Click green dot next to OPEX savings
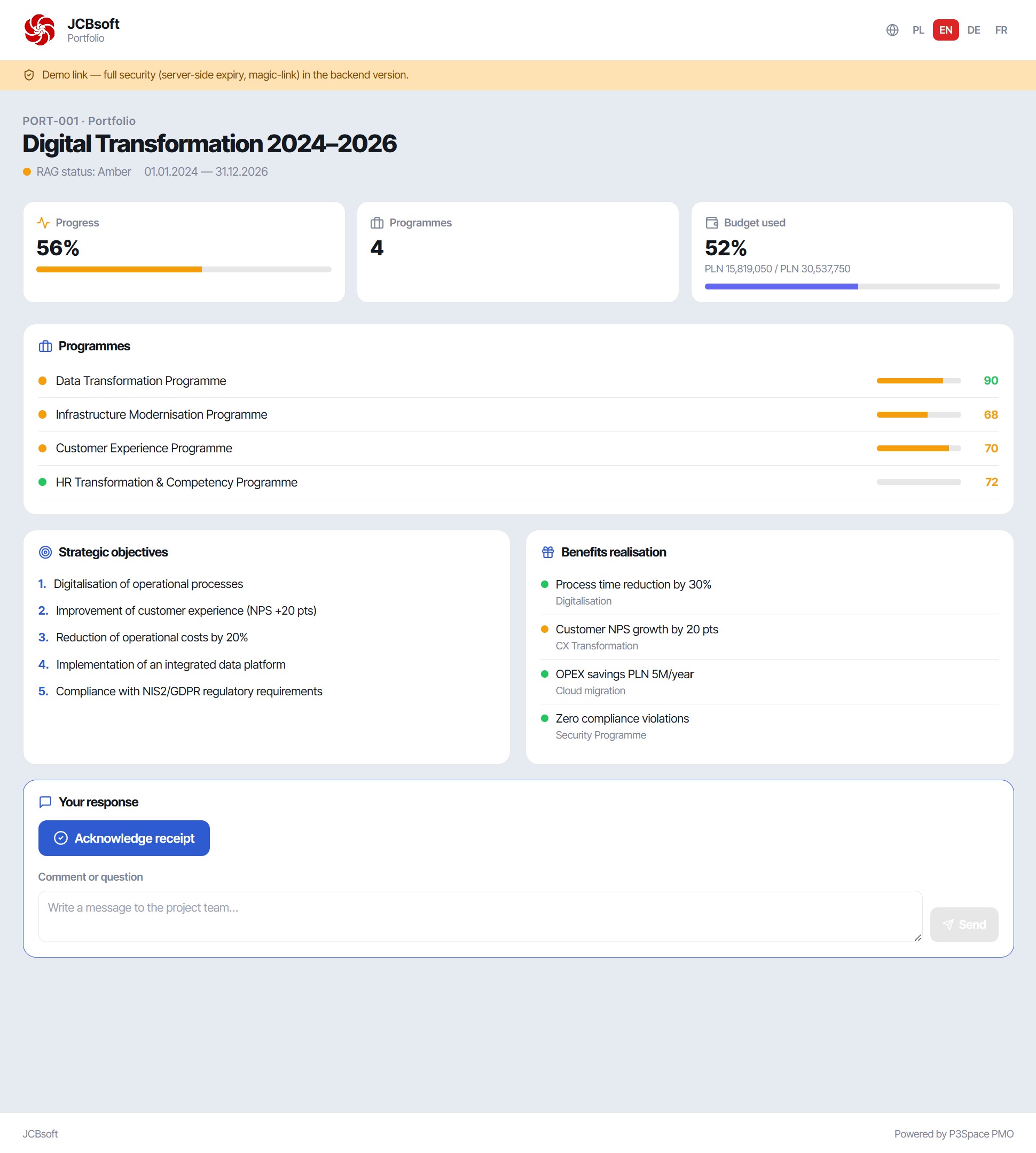Image resolution: width=1036 pixels, height=1153 pixels. (544, 674)
